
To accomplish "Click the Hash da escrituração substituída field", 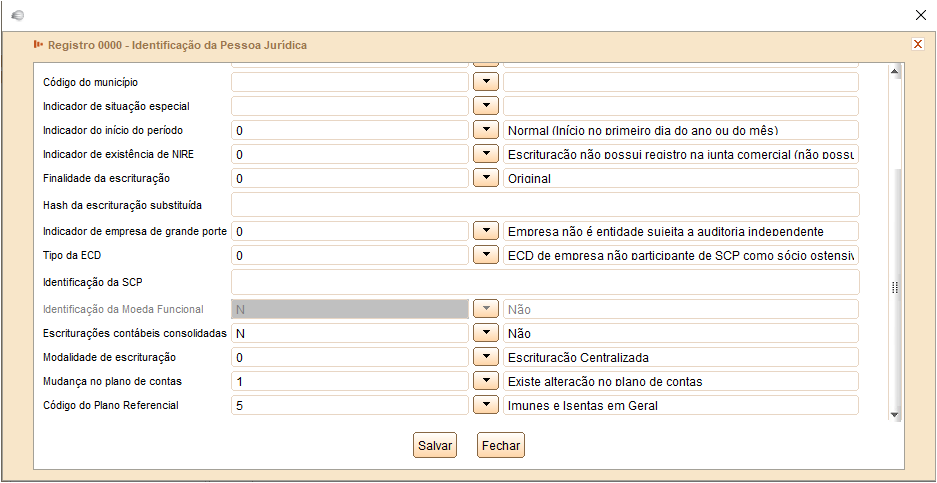I will pyautogui.click(x=545, y=205).
